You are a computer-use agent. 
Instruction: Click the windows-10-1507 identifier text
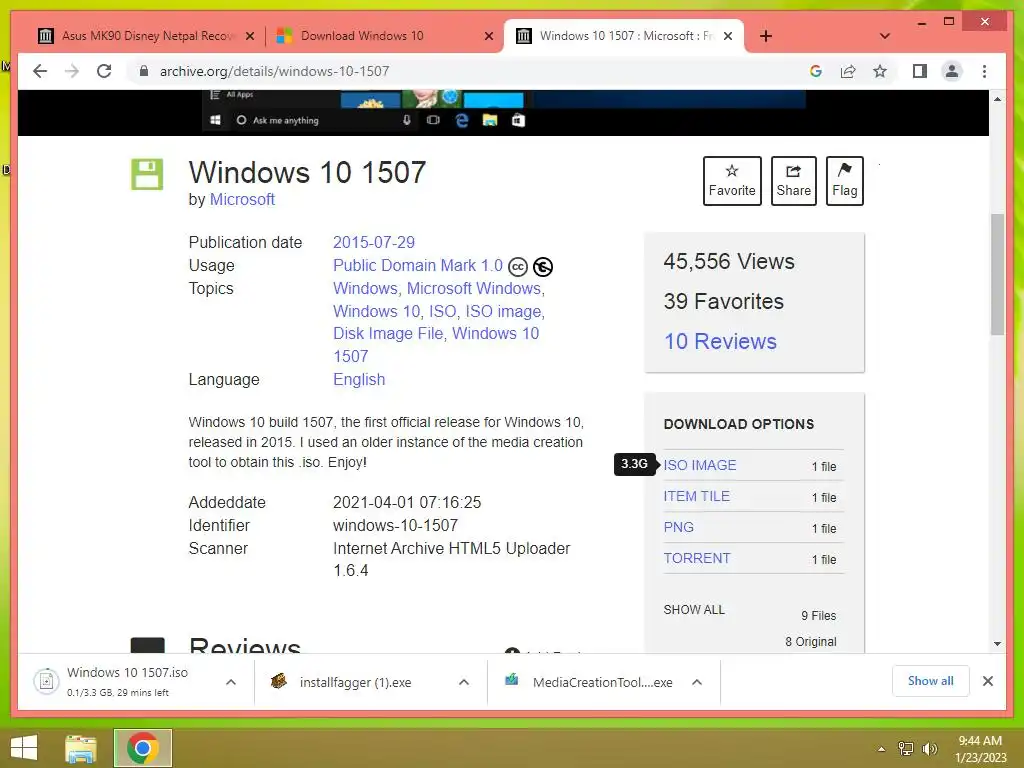pos(395,525)
